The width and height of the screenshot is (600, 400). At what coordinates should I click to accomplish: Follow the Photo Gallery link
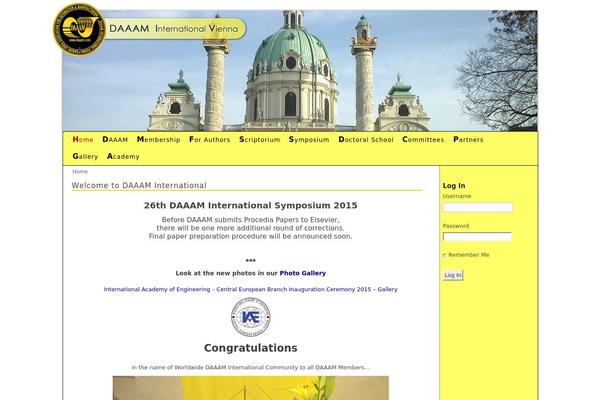[x=303, y=273]
